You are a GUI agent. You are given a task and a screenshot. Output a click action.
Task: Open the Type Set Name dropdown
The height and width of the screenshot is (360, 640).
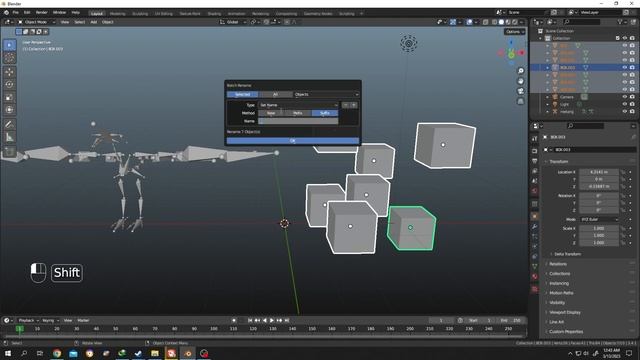click(x=298, y=105)
